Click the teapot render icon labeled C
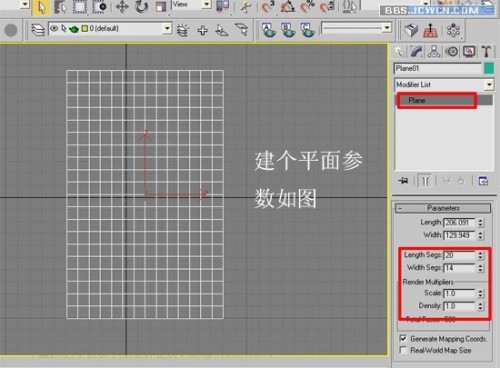500x368 pixels. [x=307, y=30]
